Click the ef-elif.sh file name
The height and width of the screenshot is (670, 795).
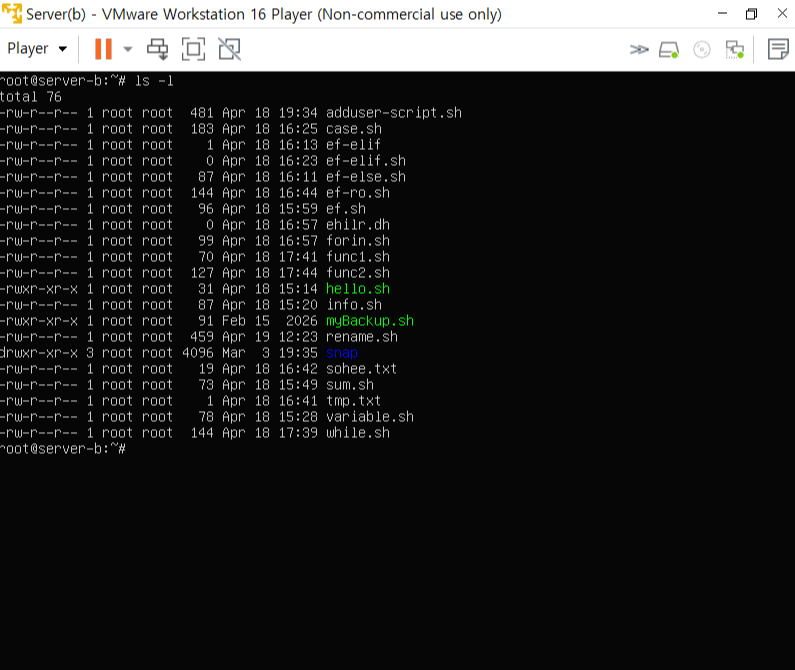pyautogui.click(x=366, y=161)
